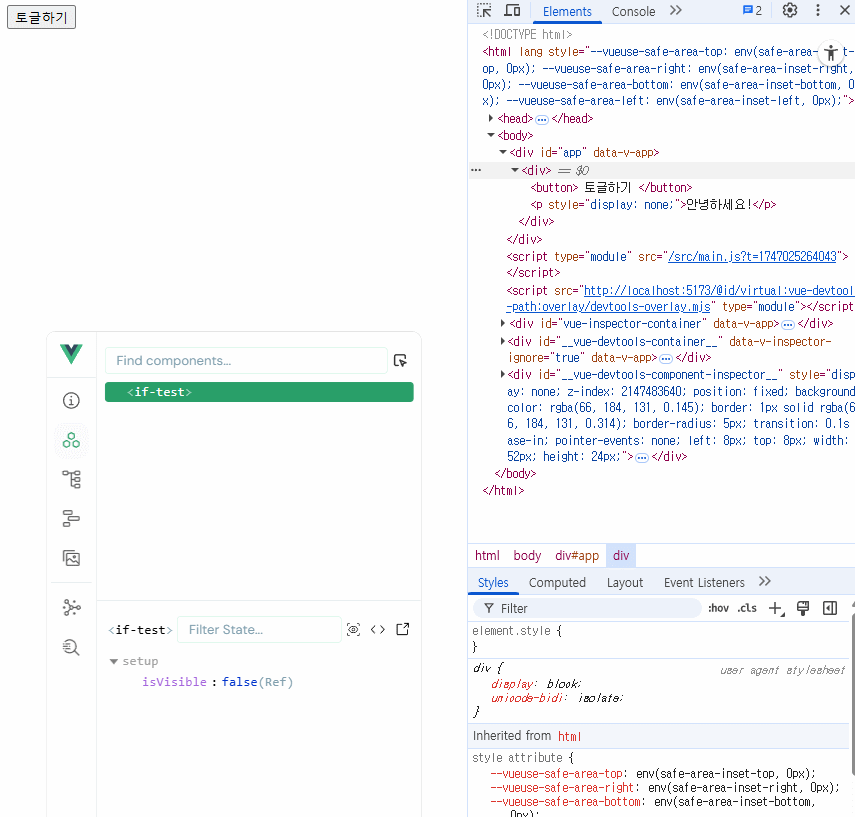Screen dimensions: 855x817
Task: Toggle the computed styles sidebar icon
Action: [830, 608]
